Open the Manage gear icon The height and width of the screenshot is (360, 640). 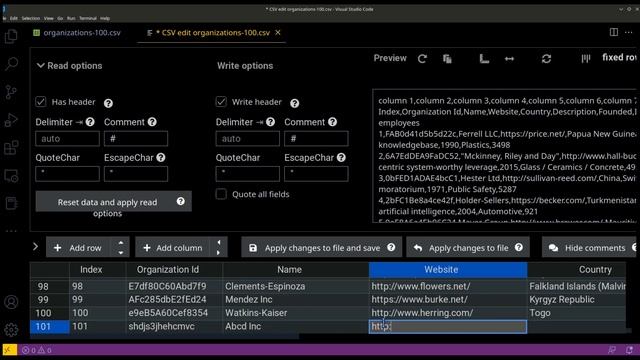click(x=11, y=329)
